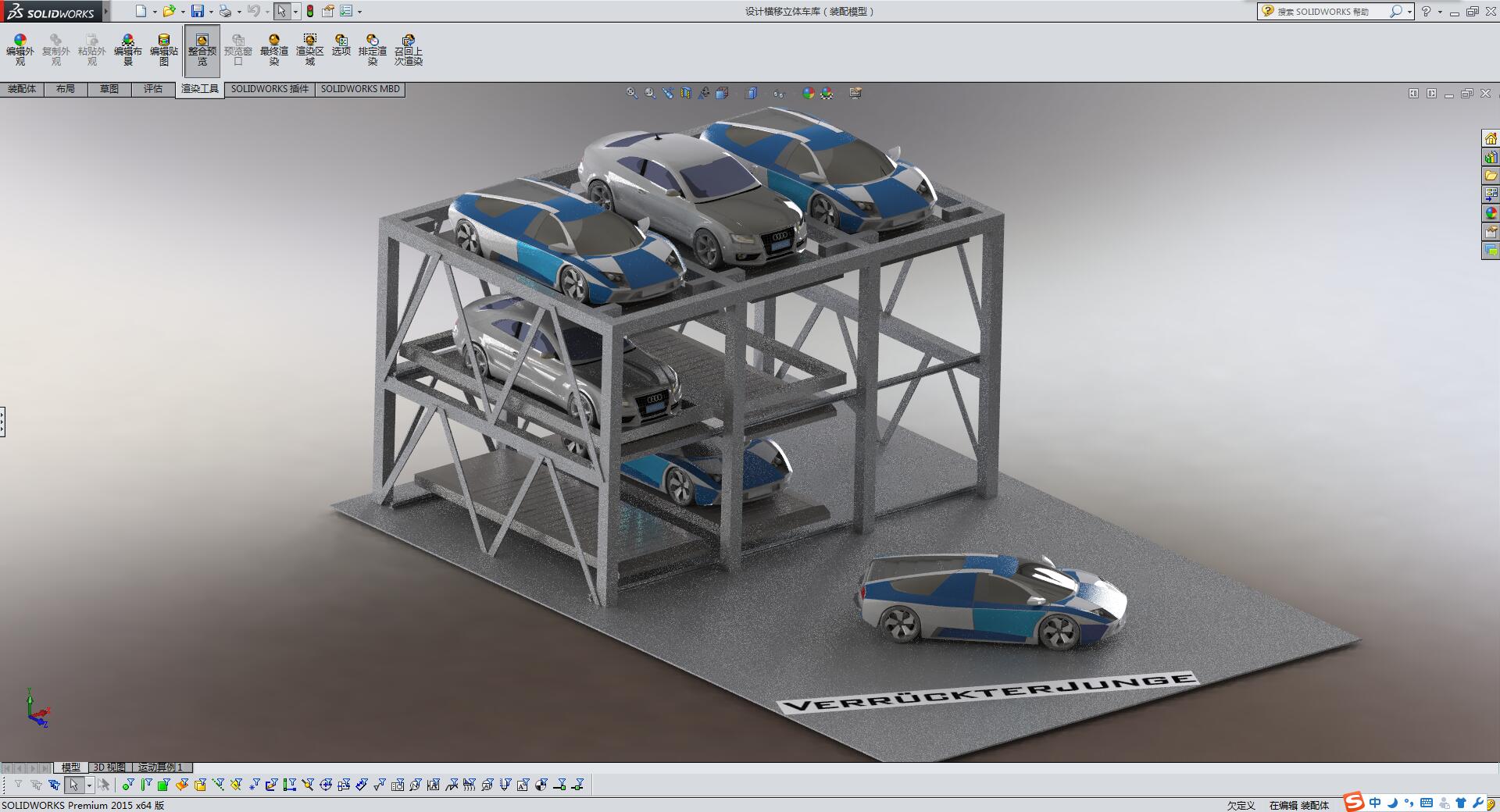1500x812 pixels.
Task: Open Design Library icon in the task pane
Action: coord(1491,157)
